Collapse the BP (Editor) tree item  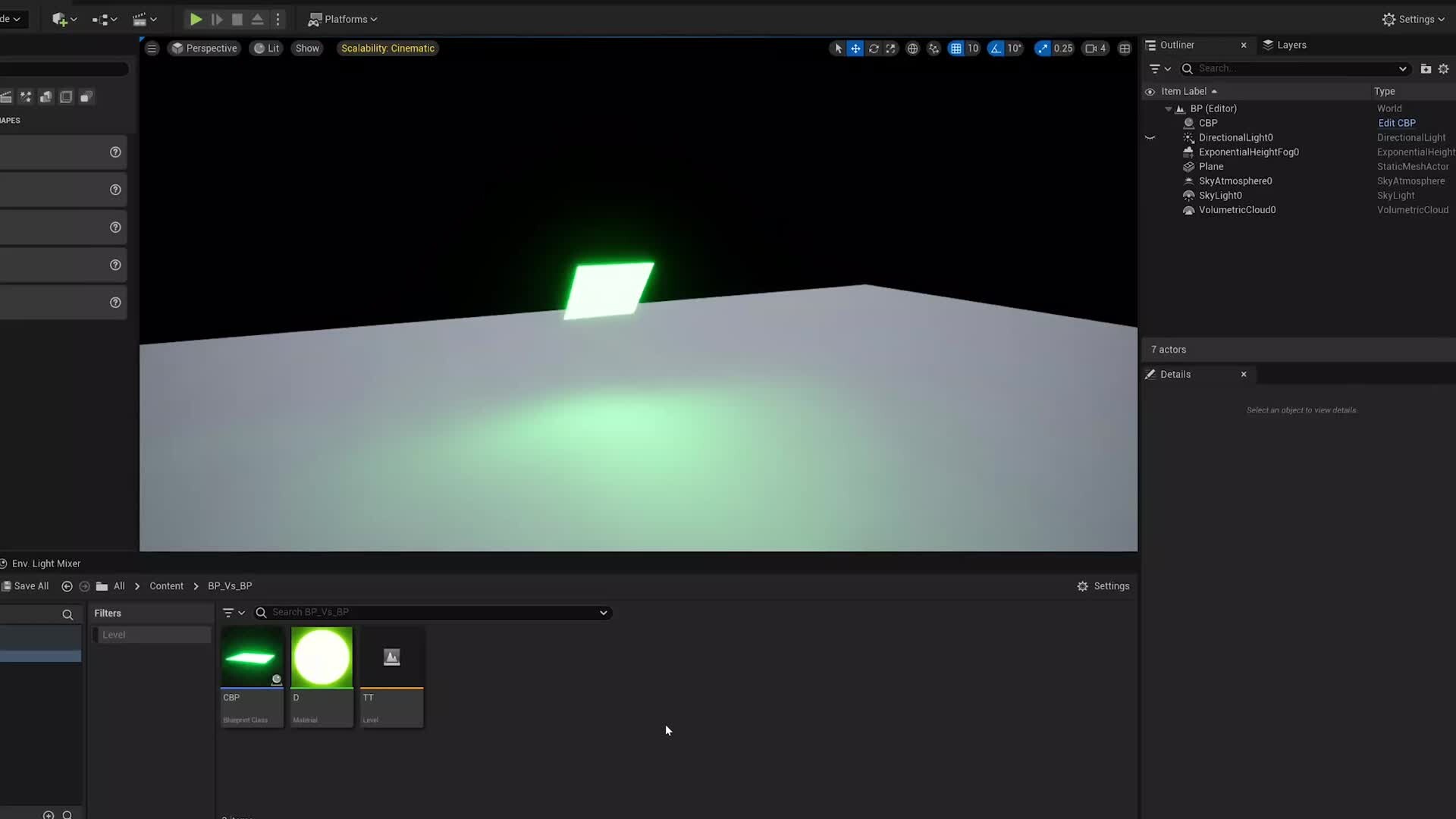click(1169, 108)
